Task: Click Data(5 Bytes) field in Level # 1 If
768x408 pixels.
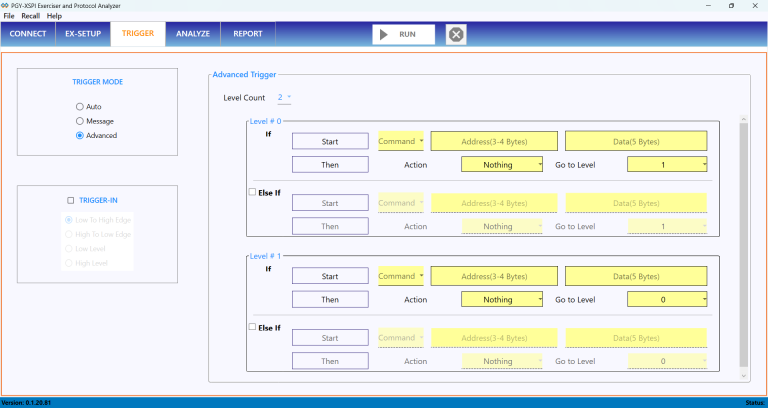Action: tap(636, 276)
